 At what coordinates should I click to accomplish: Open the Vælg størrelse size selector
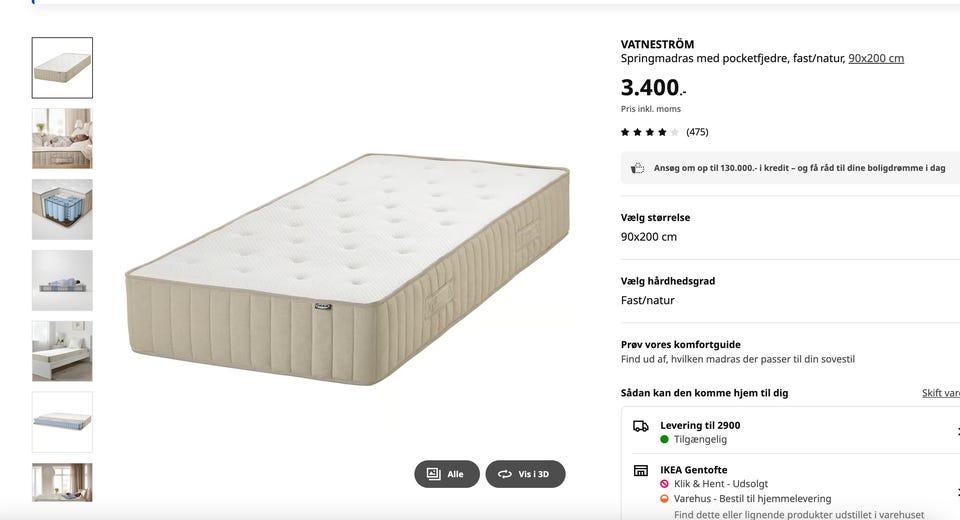tap(780, 227)
